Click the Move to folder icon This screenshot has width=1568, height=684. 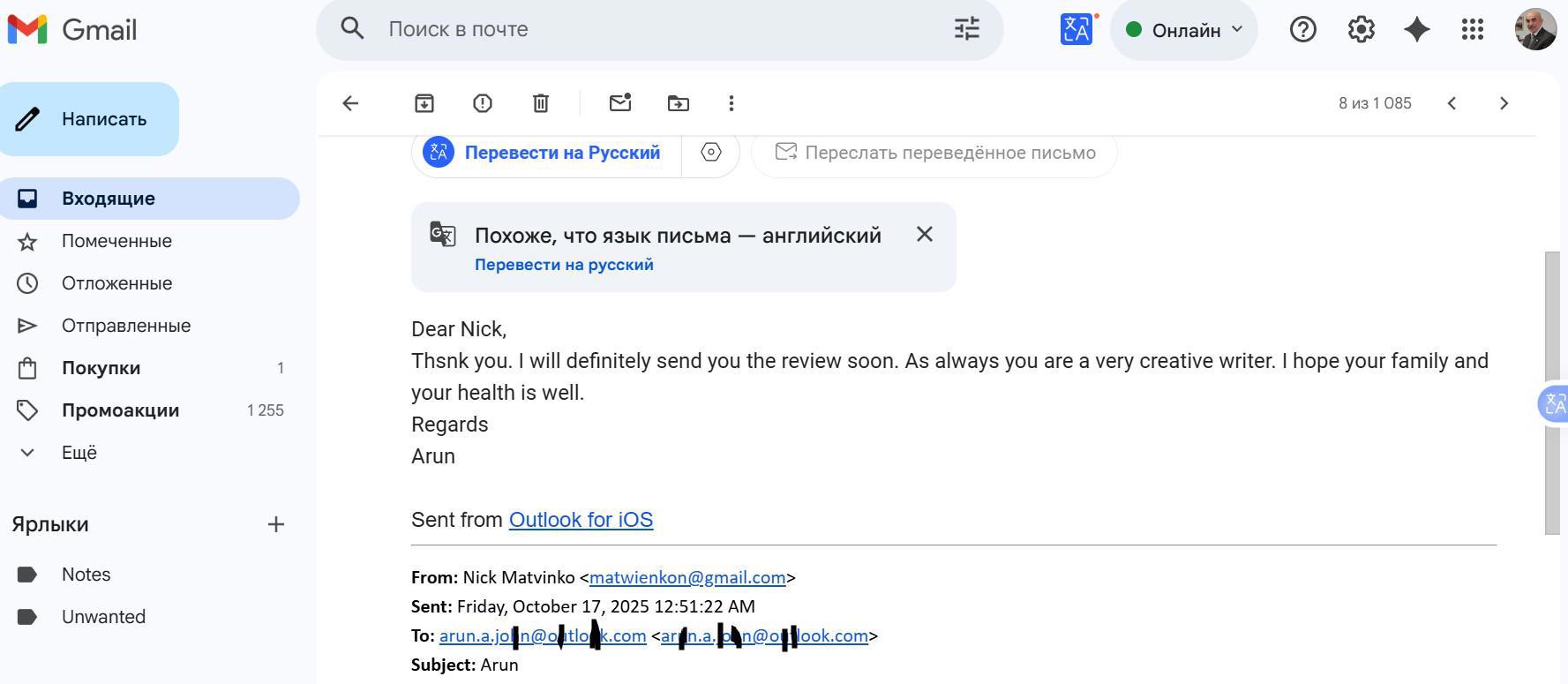pyautogui.click(x=679, y=103)
